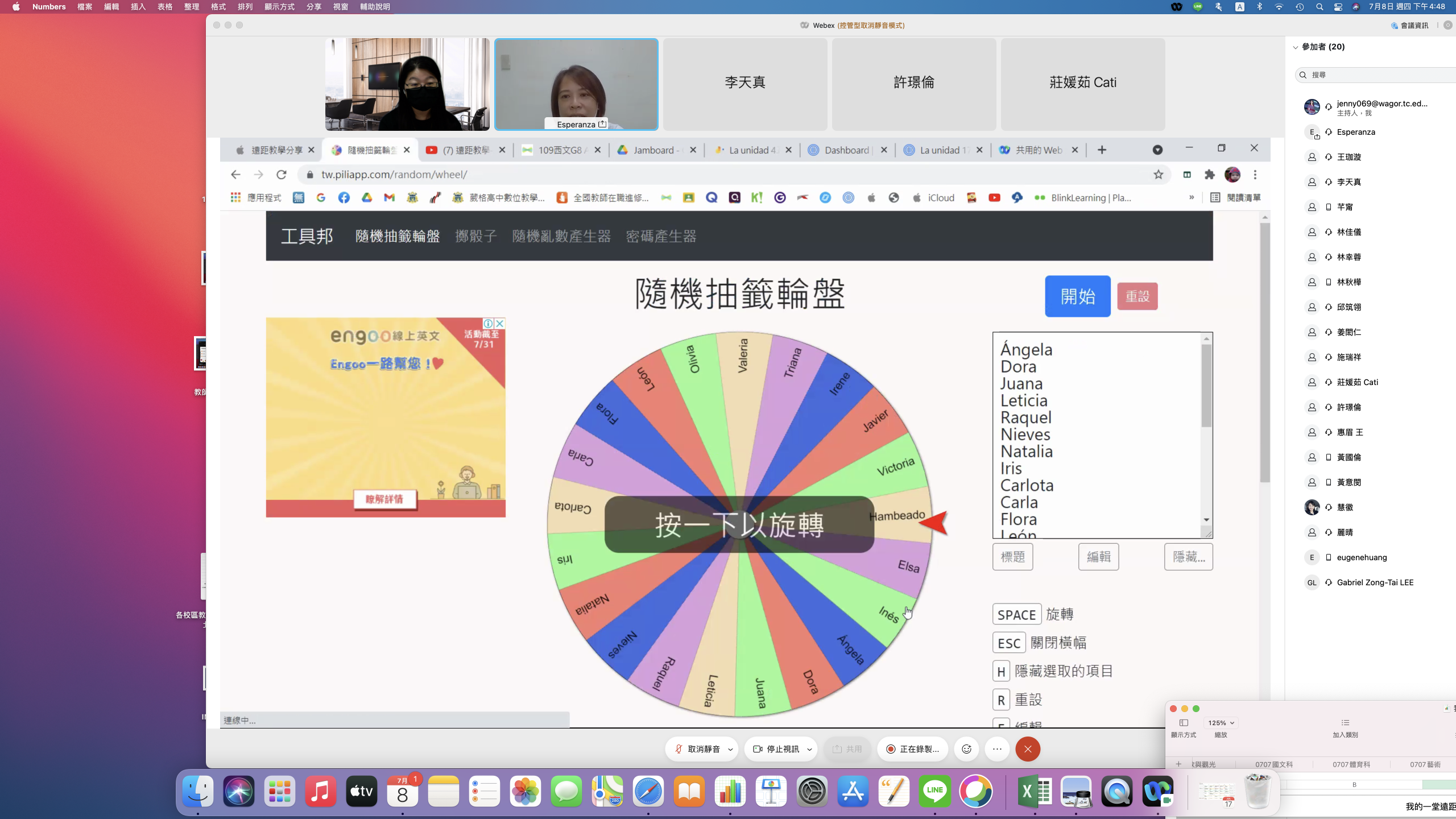1456x819 pixels.
Task: Expand audio options arrow beside 取消靜音
Action: point(730,750)
